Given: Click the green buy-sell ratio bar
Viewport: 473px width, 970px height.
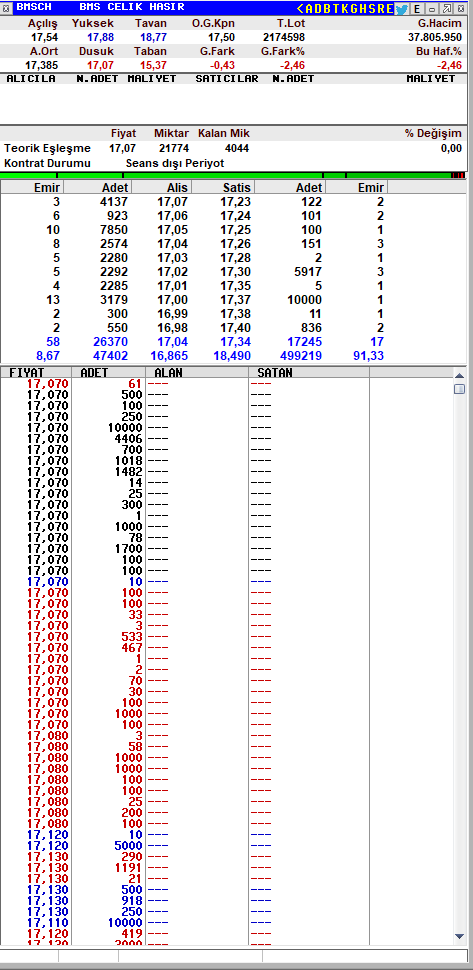Looking at the screenshot, I should pyautogui.click(x=234, y=176).
